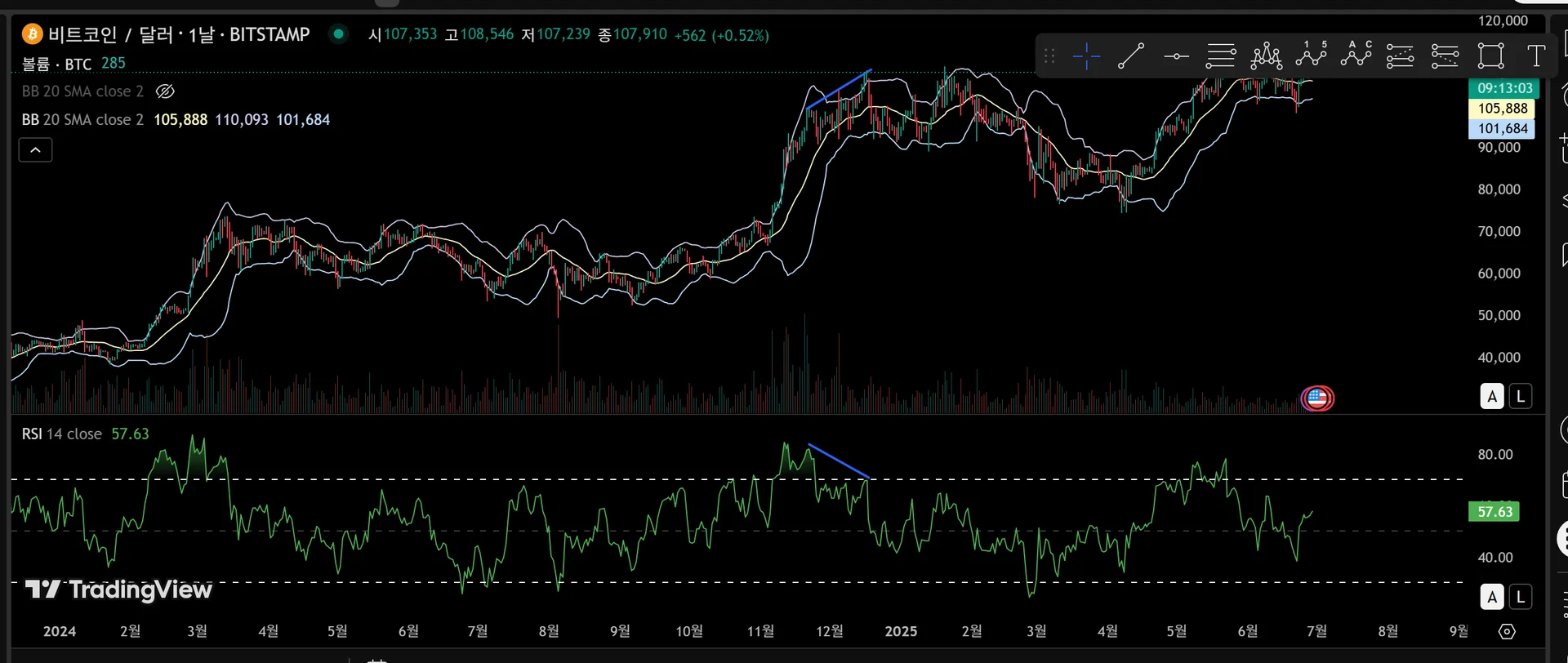The width and height of the screenshot is (1568, 663).
Task: Click the yellow 105,888 basis price label
Action: point(1502,109)
